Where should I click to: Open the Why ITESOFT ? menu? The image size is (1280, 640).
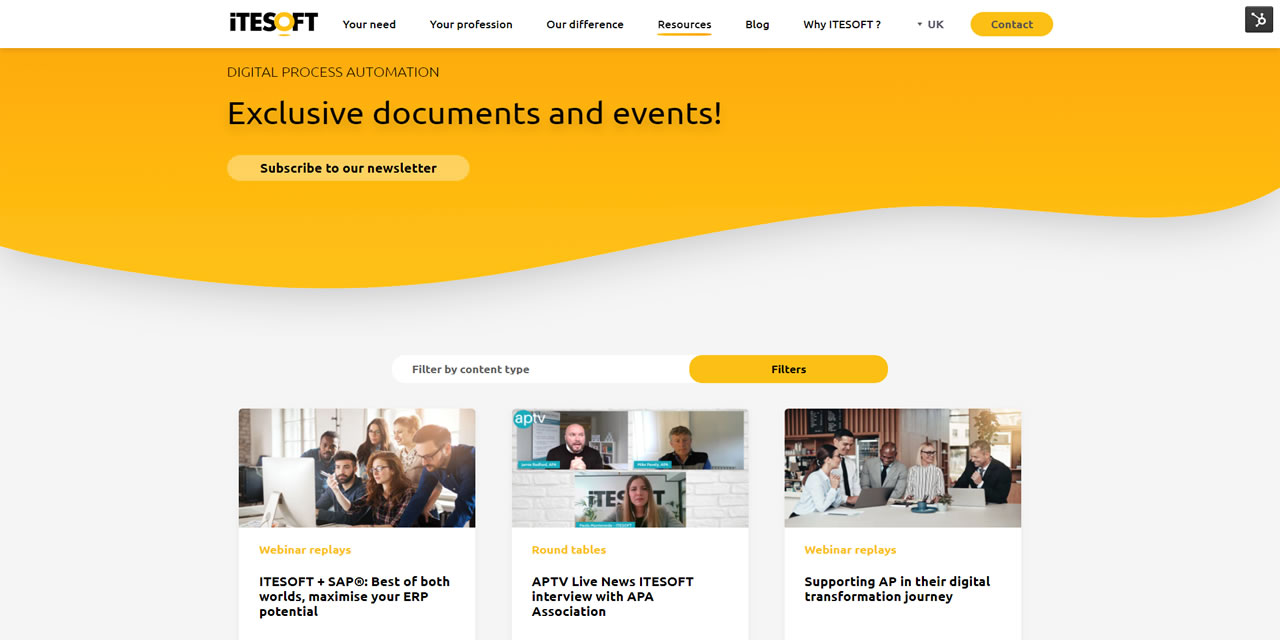click(841, 24)
